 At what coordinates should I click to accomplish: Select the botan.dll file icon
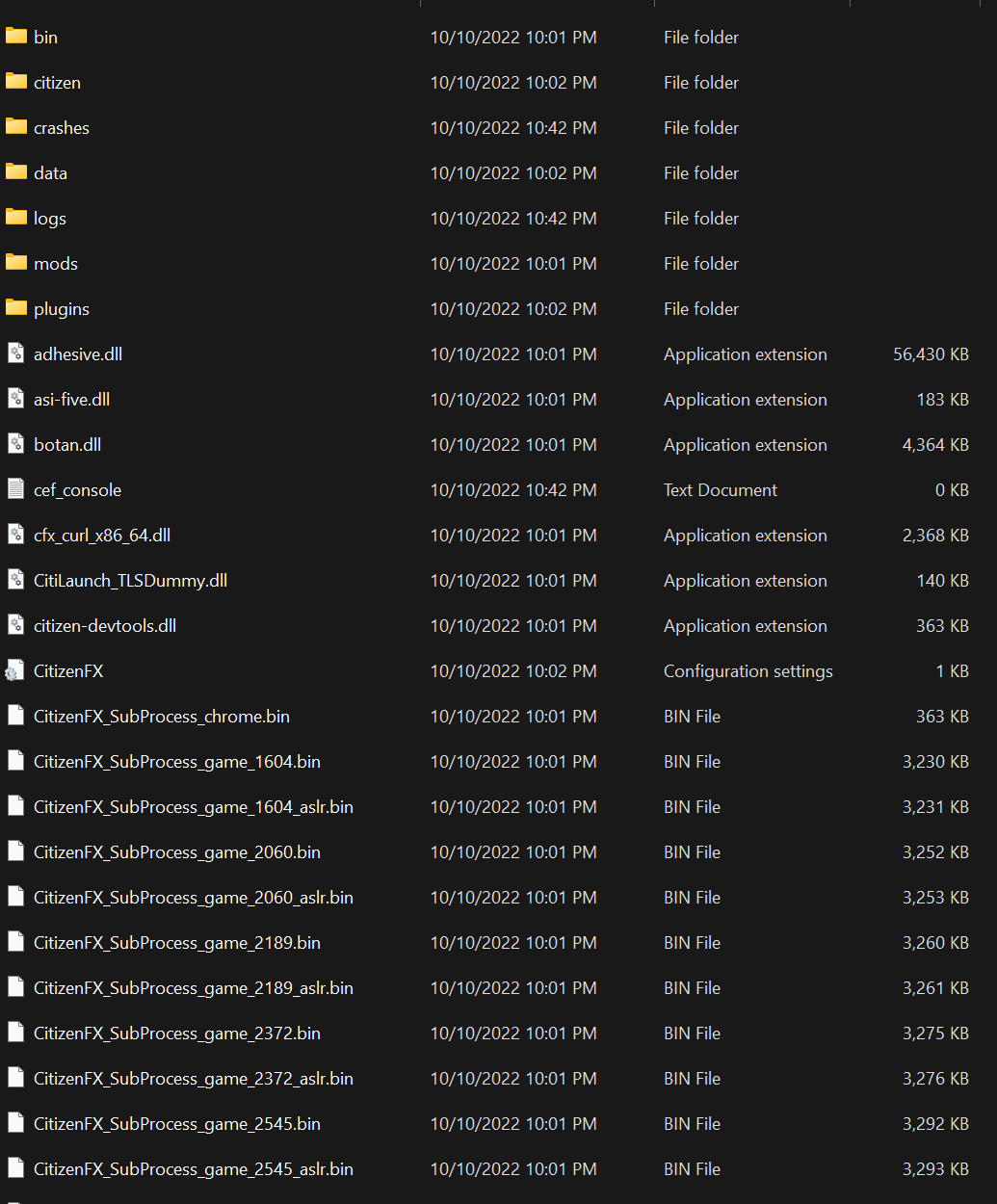[x=15, y=444]
